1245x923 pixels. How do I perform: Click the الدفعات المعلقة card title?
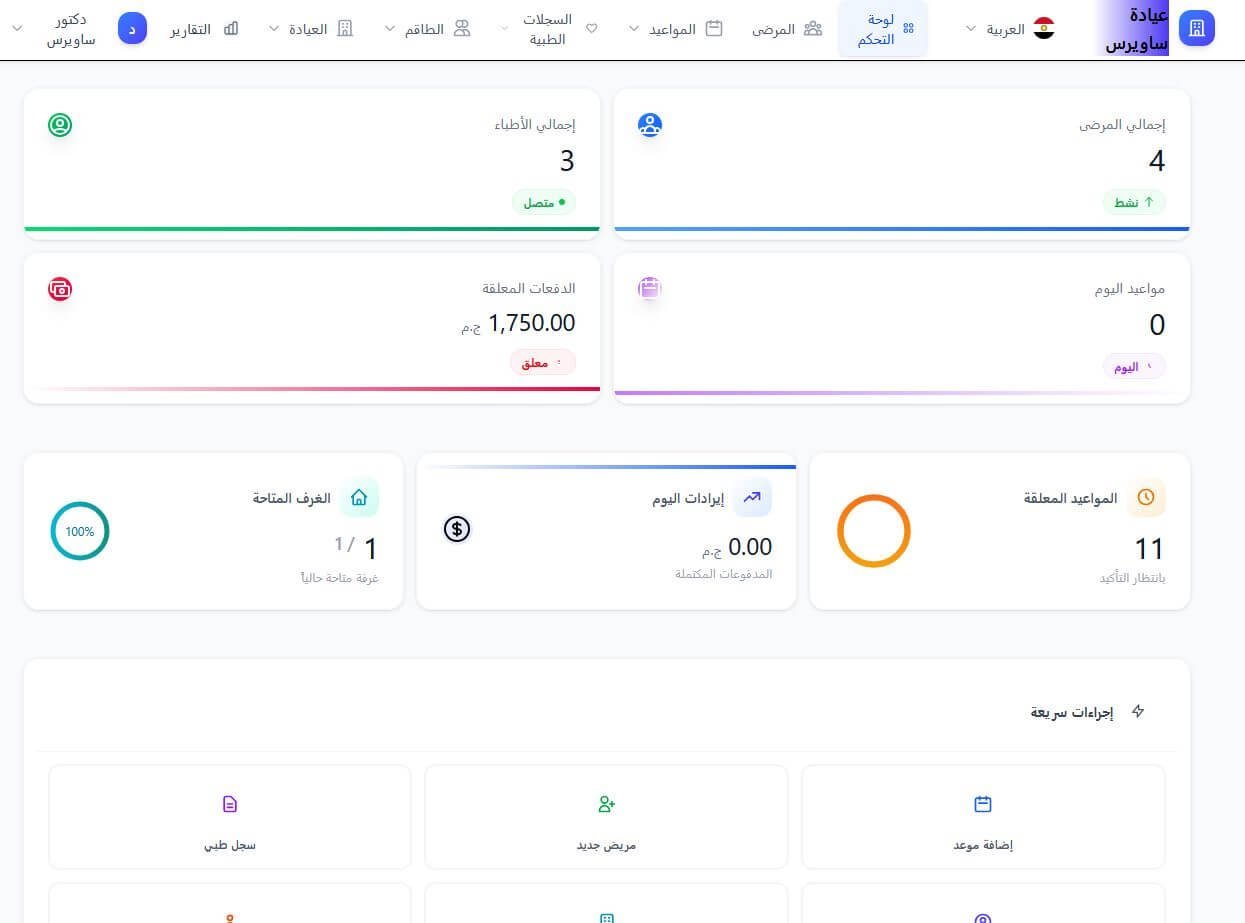click(x=529, y=288)
